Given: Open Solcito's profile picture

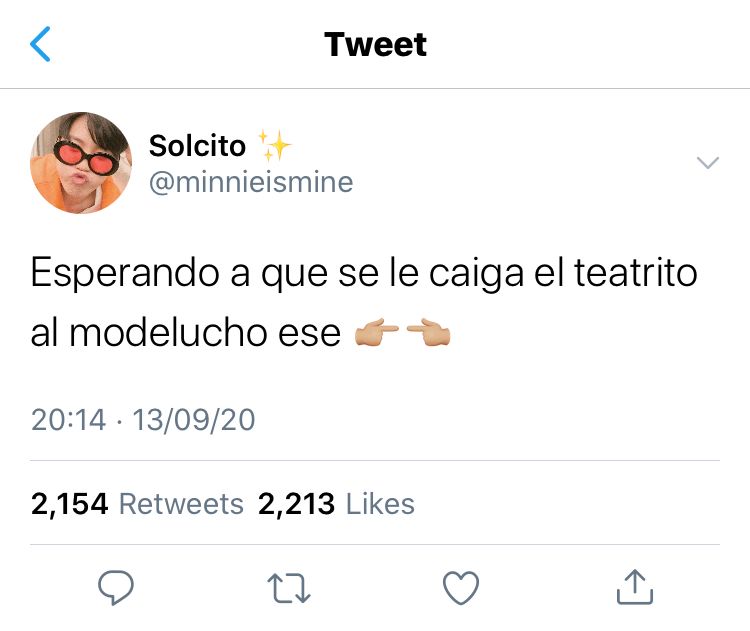Looking at the screenshot, I should 81,163.
